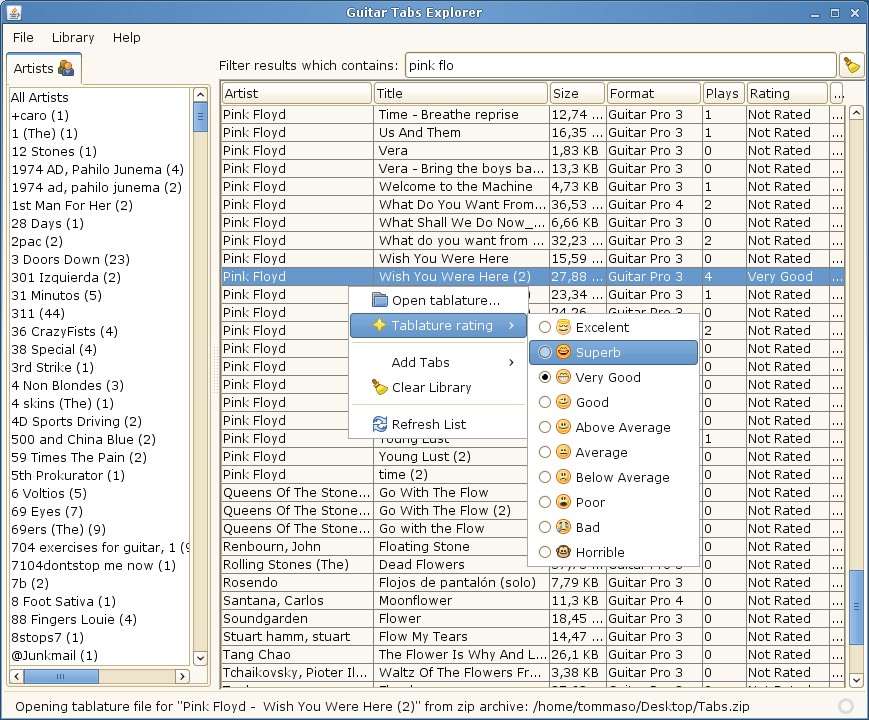This screenshot has height=720, width=869.
Task: Sort table by Title column header
Action: [x=461, y=93]
